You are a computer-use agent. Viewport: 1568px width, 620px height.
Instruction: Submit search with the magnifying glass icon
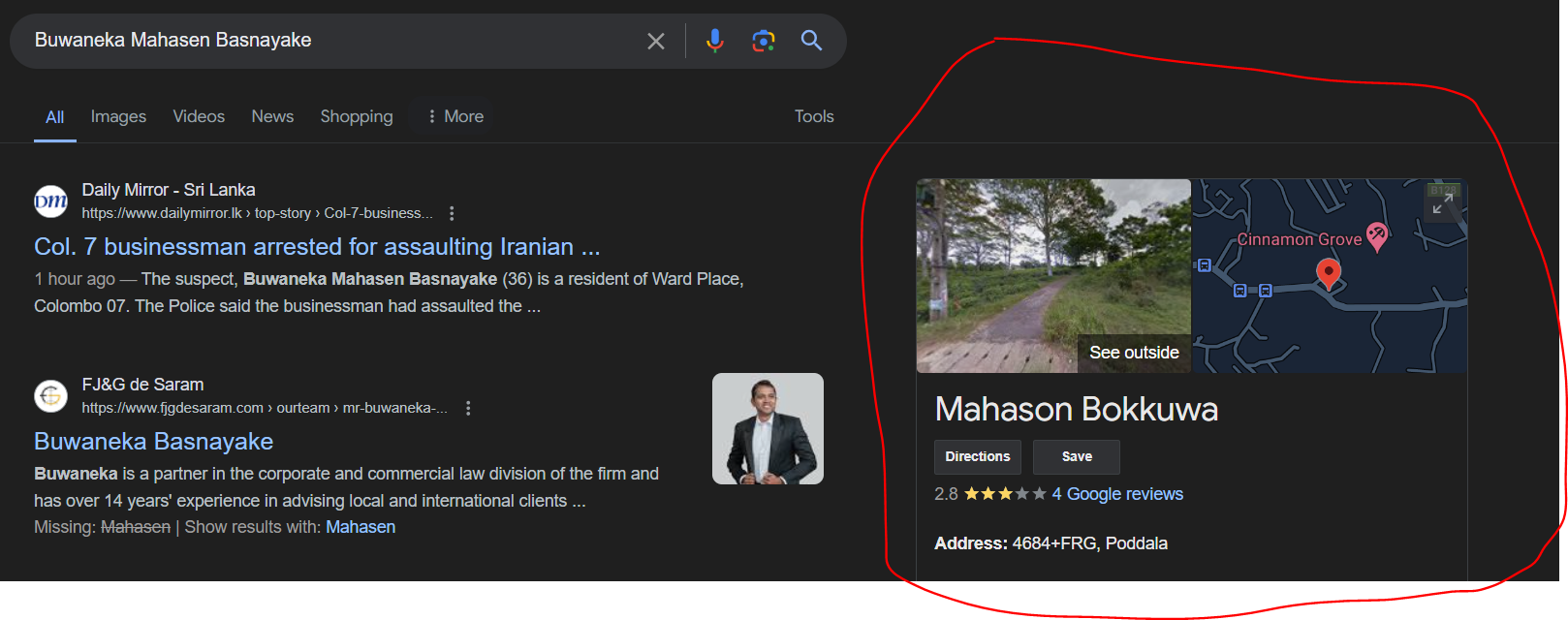pos(811,41)
